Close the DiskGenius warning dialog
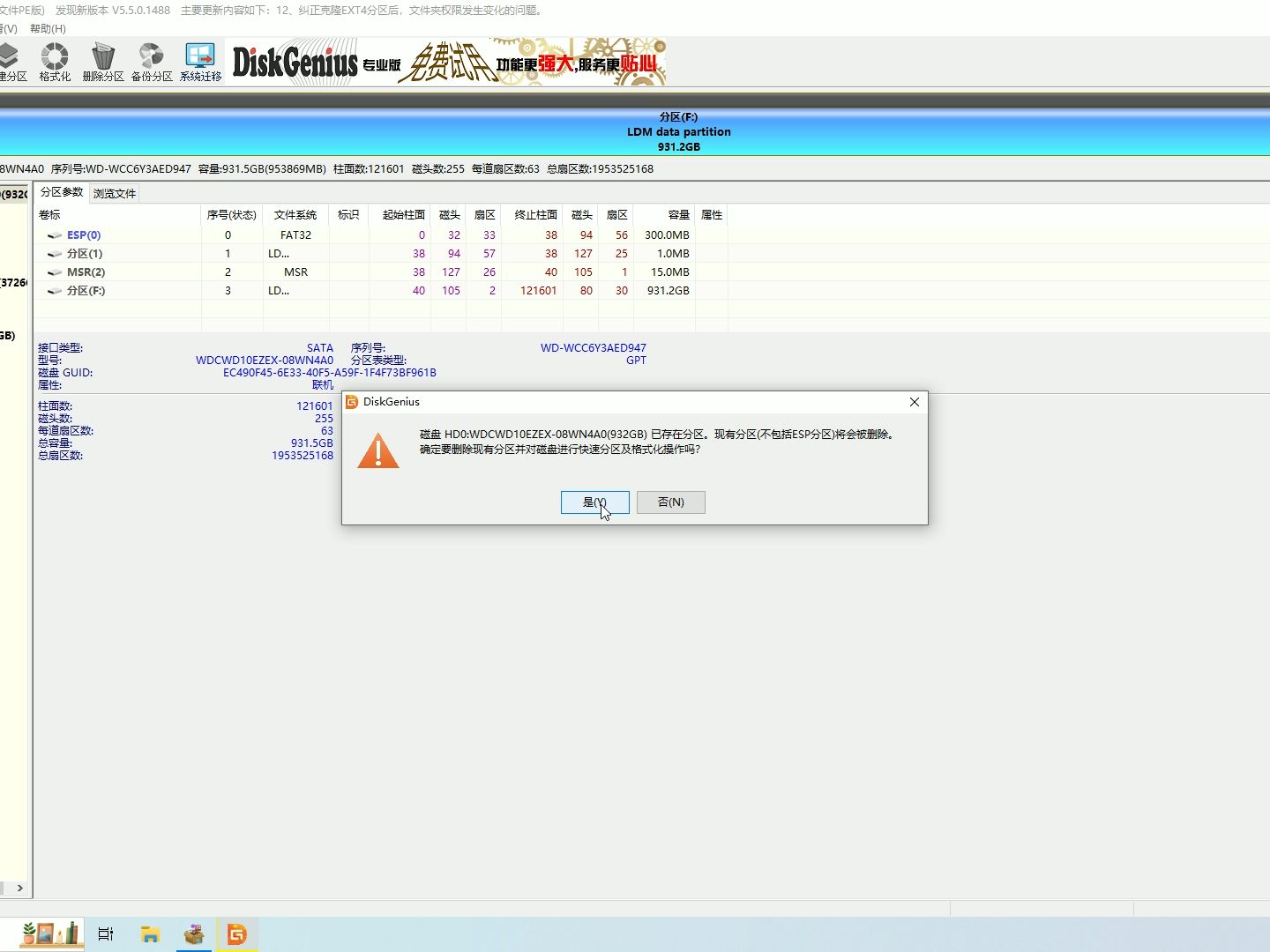Viewport: 1270px width, 952px height. [915, 402]
